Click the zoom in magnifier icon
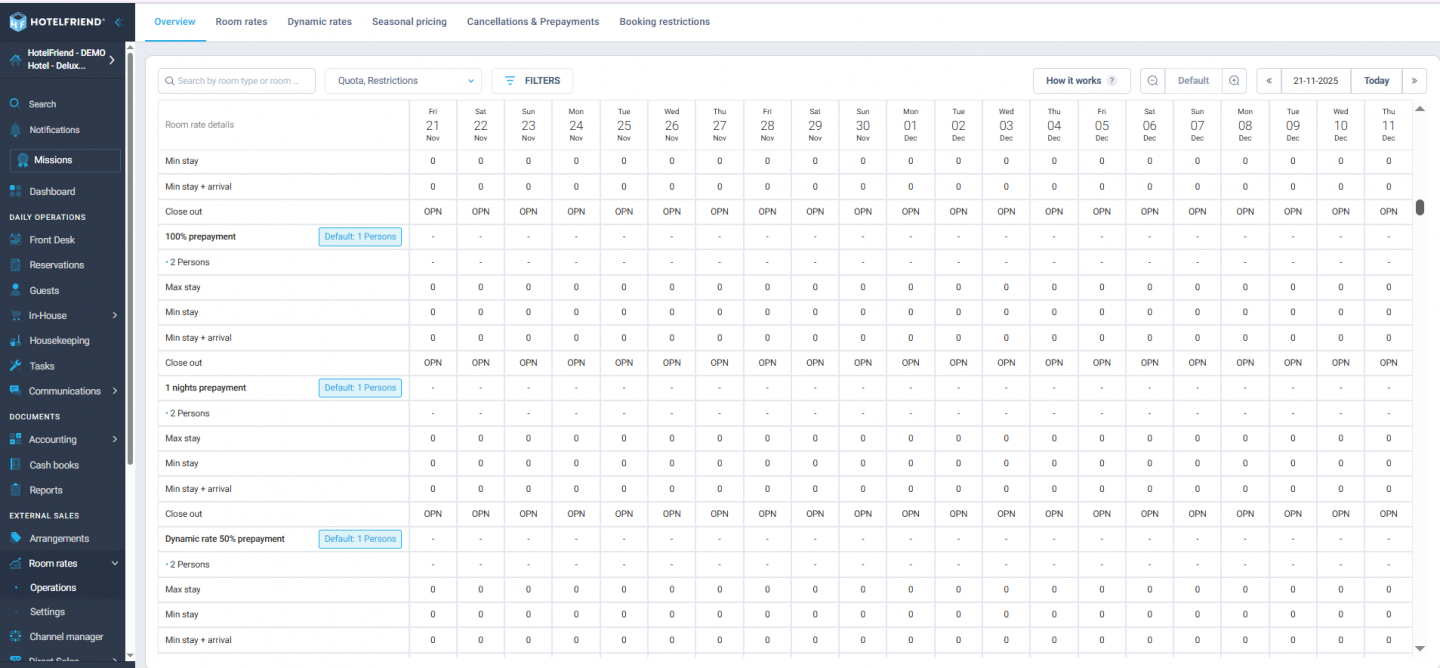 (x=1234, y=81)
